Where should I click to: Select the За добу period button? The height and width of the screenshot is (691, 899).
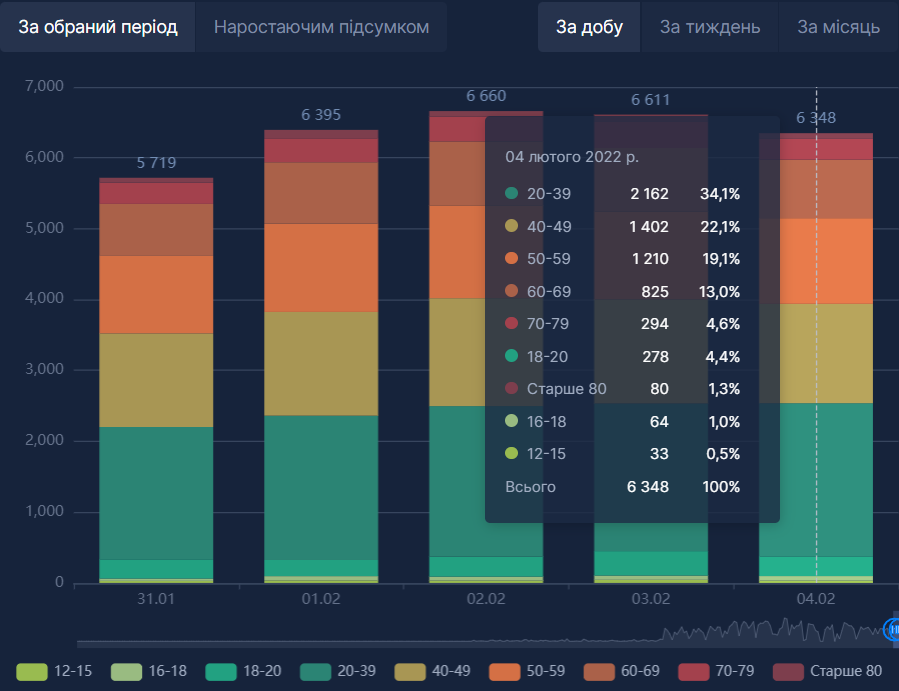coord(590,27)
